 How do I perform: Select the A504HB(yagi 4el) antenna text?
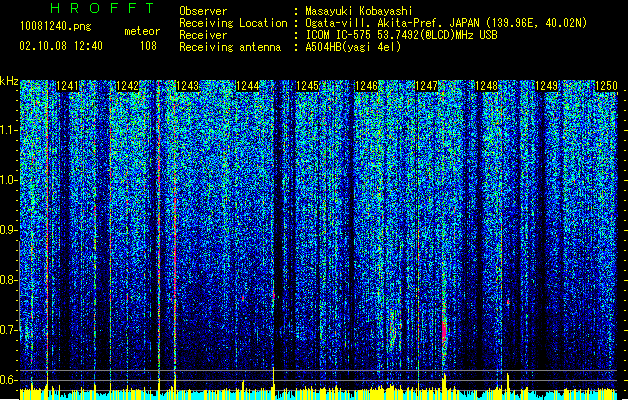[x=353, y=47]
